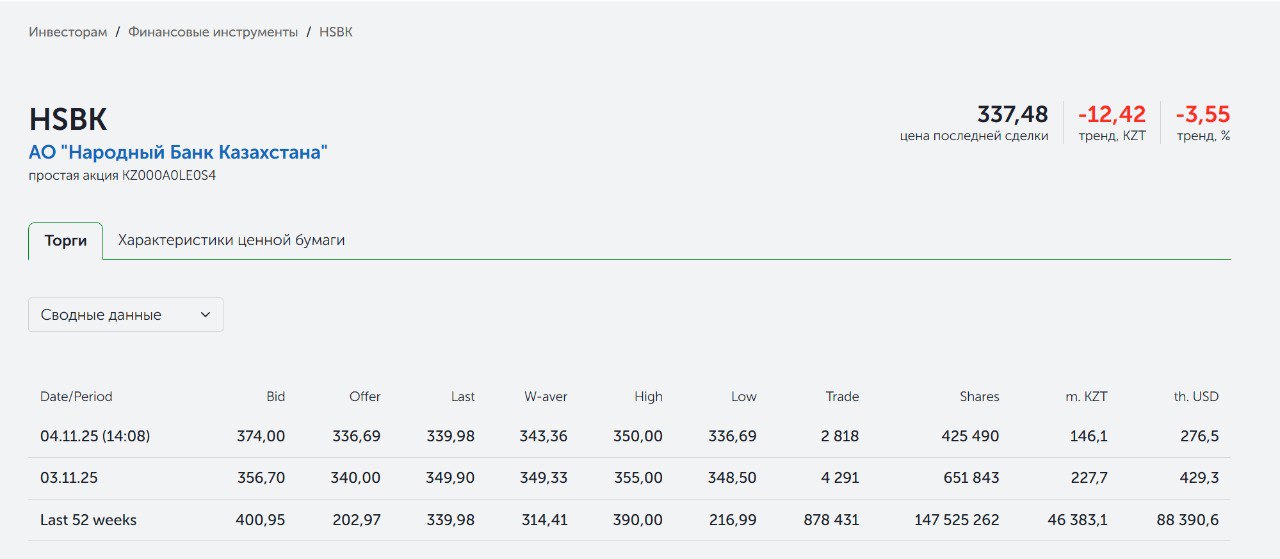Click the Bid column header
Image resolution: width=1280 pixels, height=559 pixels.
pyautogui.click(x=275, y=397)
